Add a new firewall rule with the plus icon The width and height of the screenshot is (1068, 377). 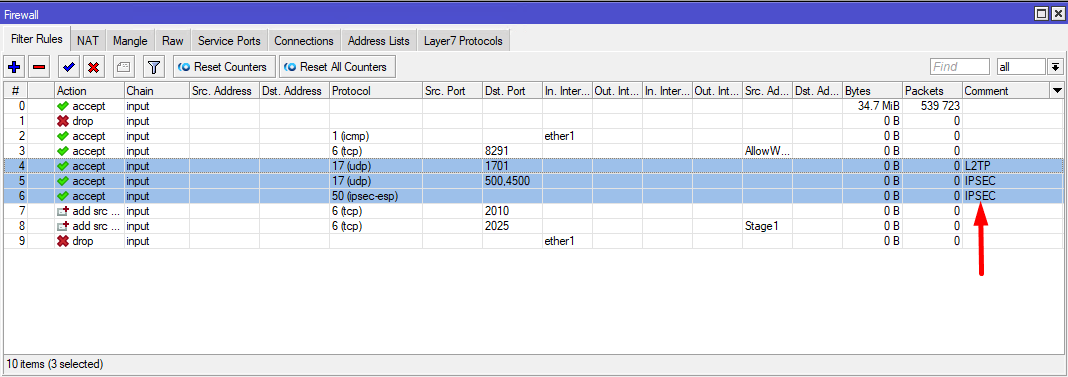click(x=14, y=67)
